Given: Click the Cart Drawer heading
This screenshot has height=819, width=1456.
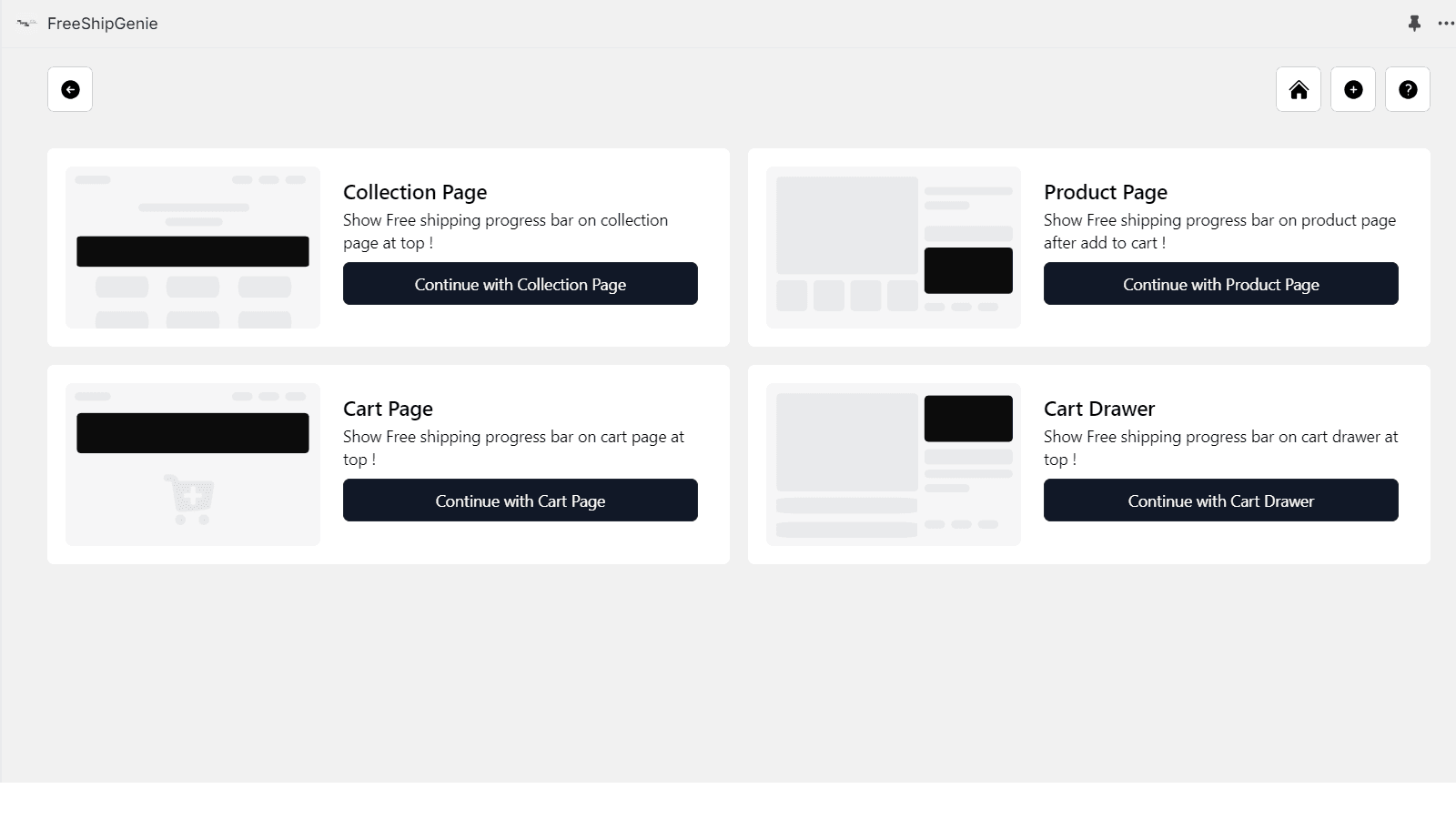Looking at the screenshot, I should tap(1098, 409).
